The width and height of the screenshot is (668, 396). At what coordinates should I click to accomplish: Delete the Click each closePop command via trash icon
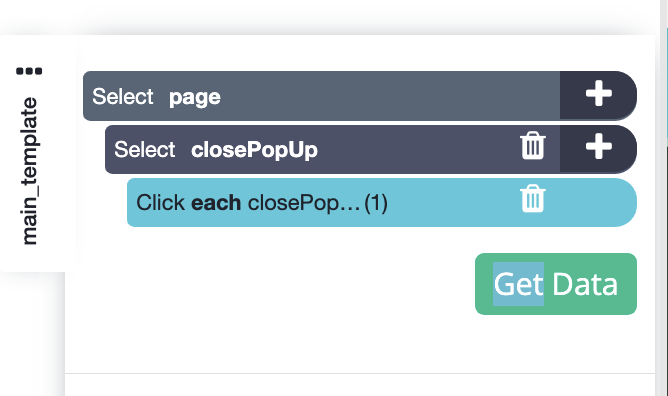533,198
